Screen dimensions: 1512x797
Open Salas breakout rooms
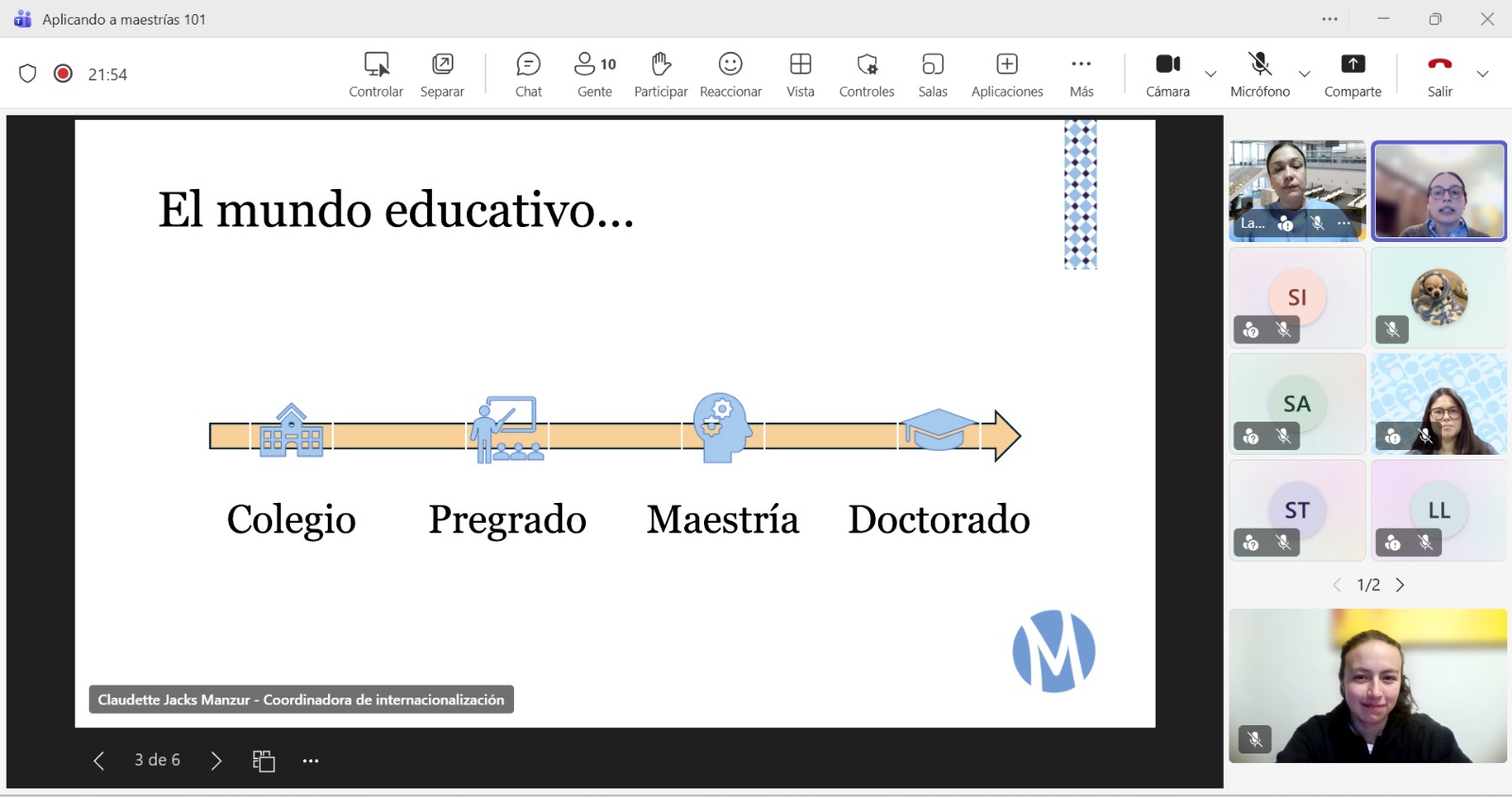click(933, 74)
